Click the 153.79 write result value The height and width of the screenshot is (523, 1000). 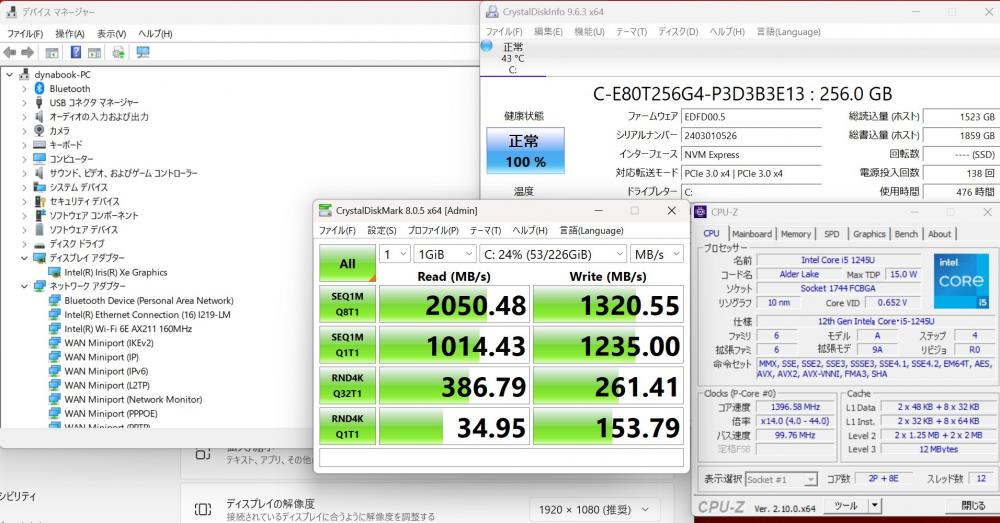tap(608, 427)
